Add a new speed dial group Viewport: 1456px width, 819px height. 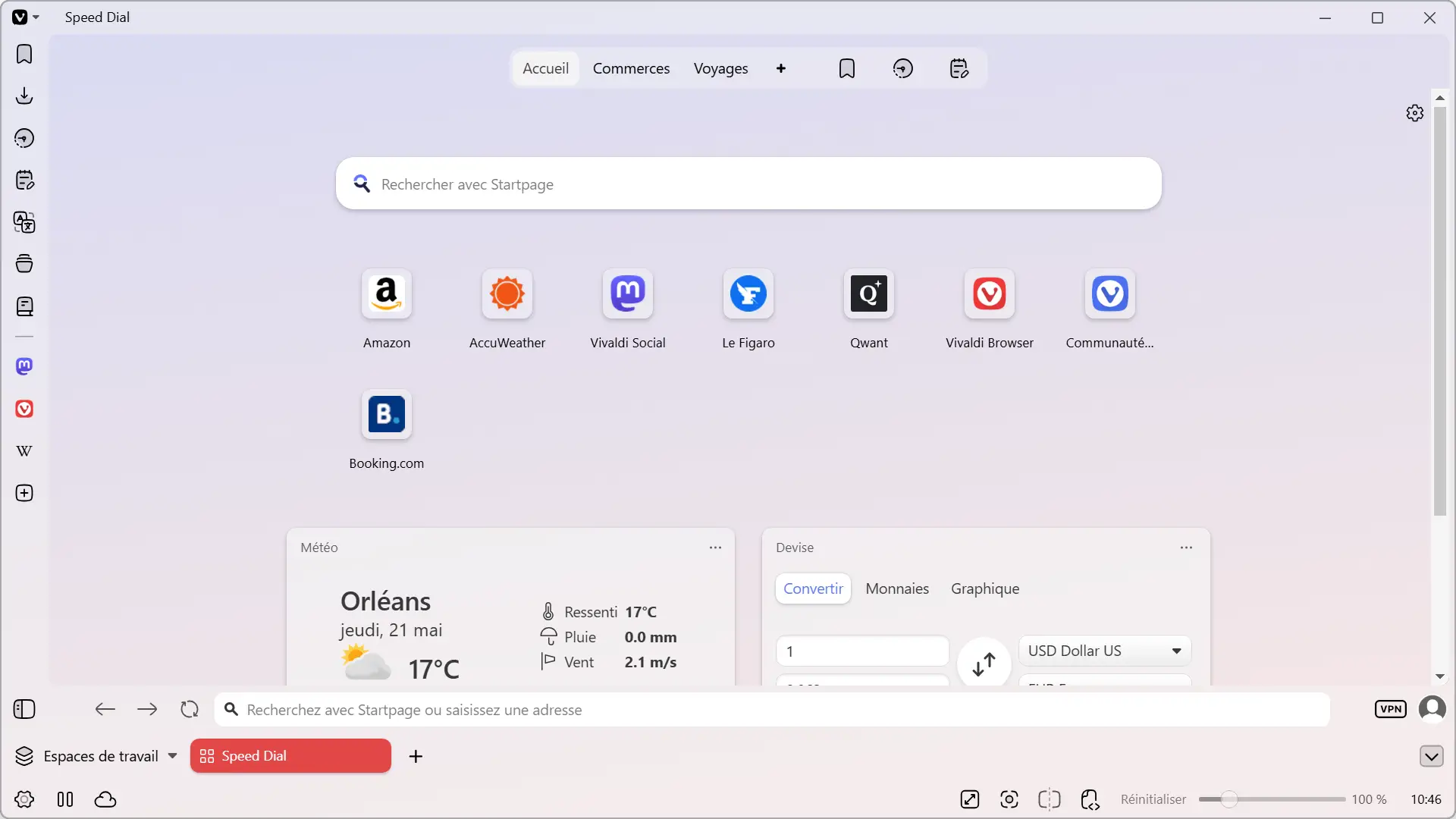[x=781, y=68]
